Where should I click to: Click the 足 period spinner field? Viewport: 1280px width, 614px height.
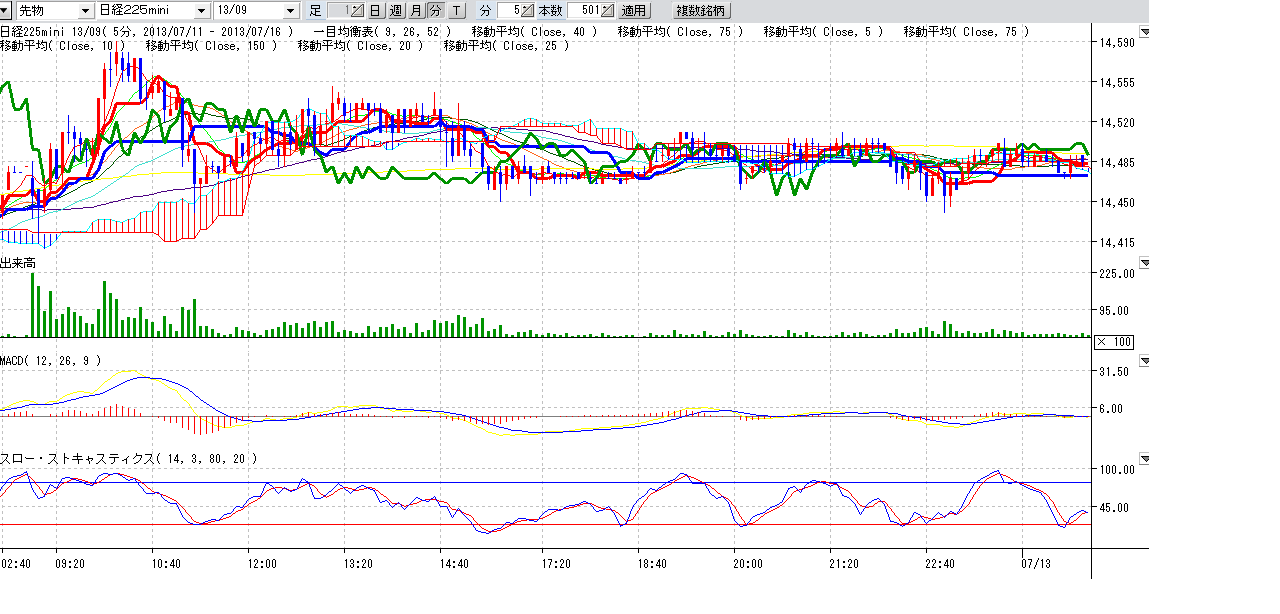tap(344, 10)
